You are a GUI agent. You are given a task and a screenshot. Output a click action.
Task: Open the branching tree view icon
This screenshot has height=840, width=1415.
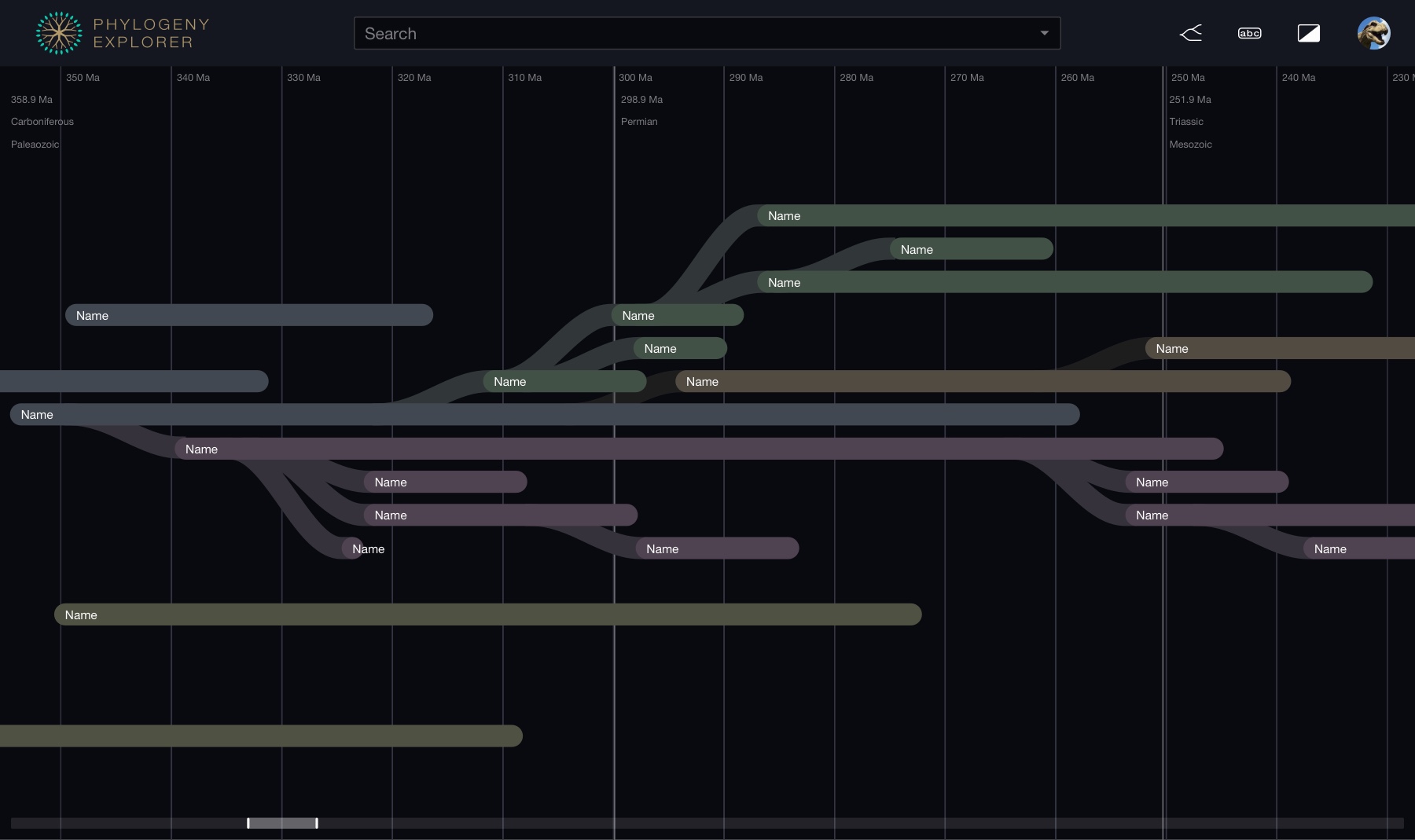pyautogui.click(x=1191, y=33)
